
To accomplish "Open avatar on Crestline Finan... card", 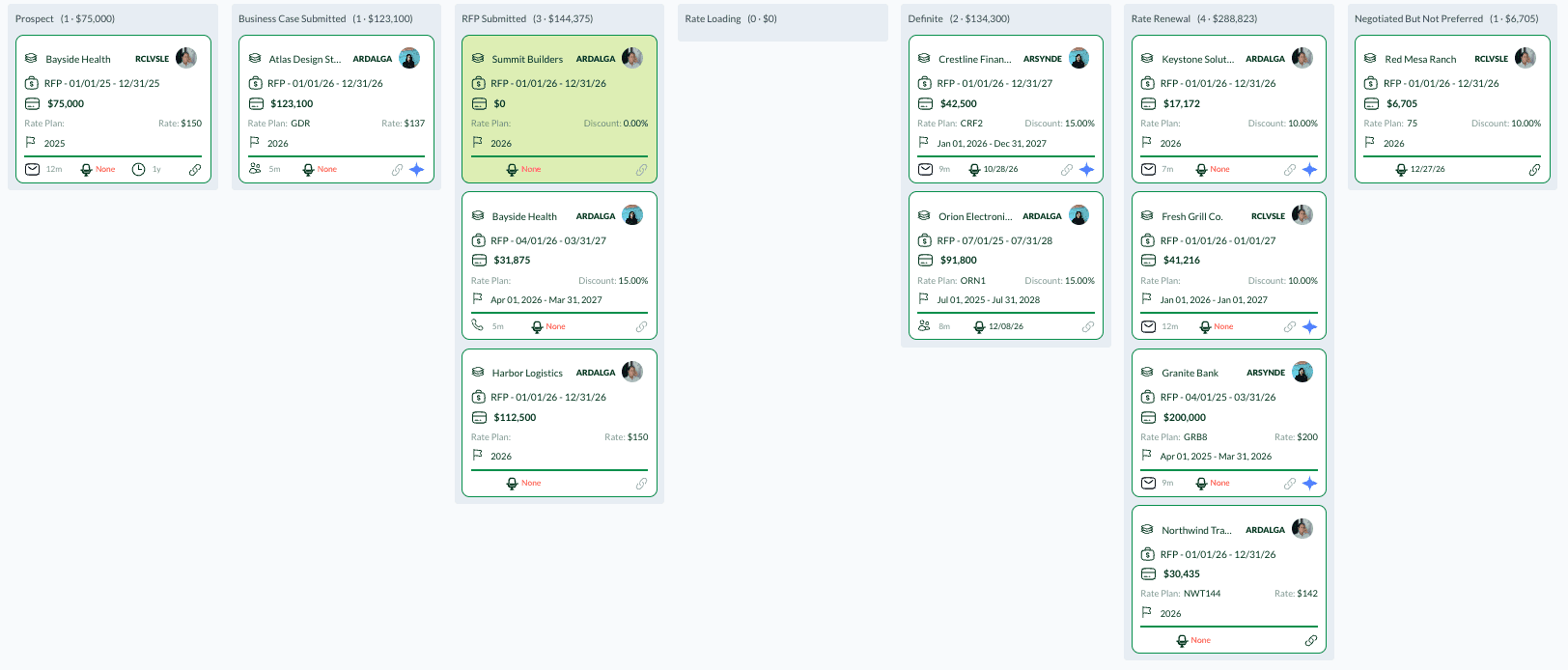I will (x=1079, y=58).
